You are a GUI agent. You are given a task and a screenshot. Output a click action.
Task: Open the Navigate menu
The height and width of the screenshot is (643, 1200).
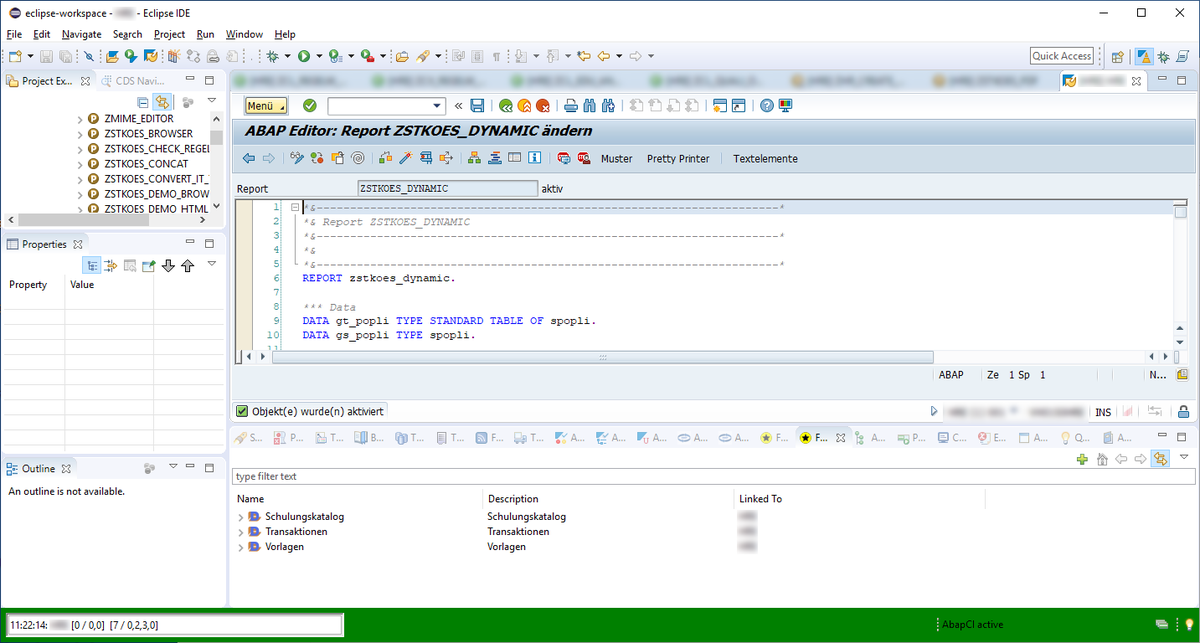[x=81, y=34]
